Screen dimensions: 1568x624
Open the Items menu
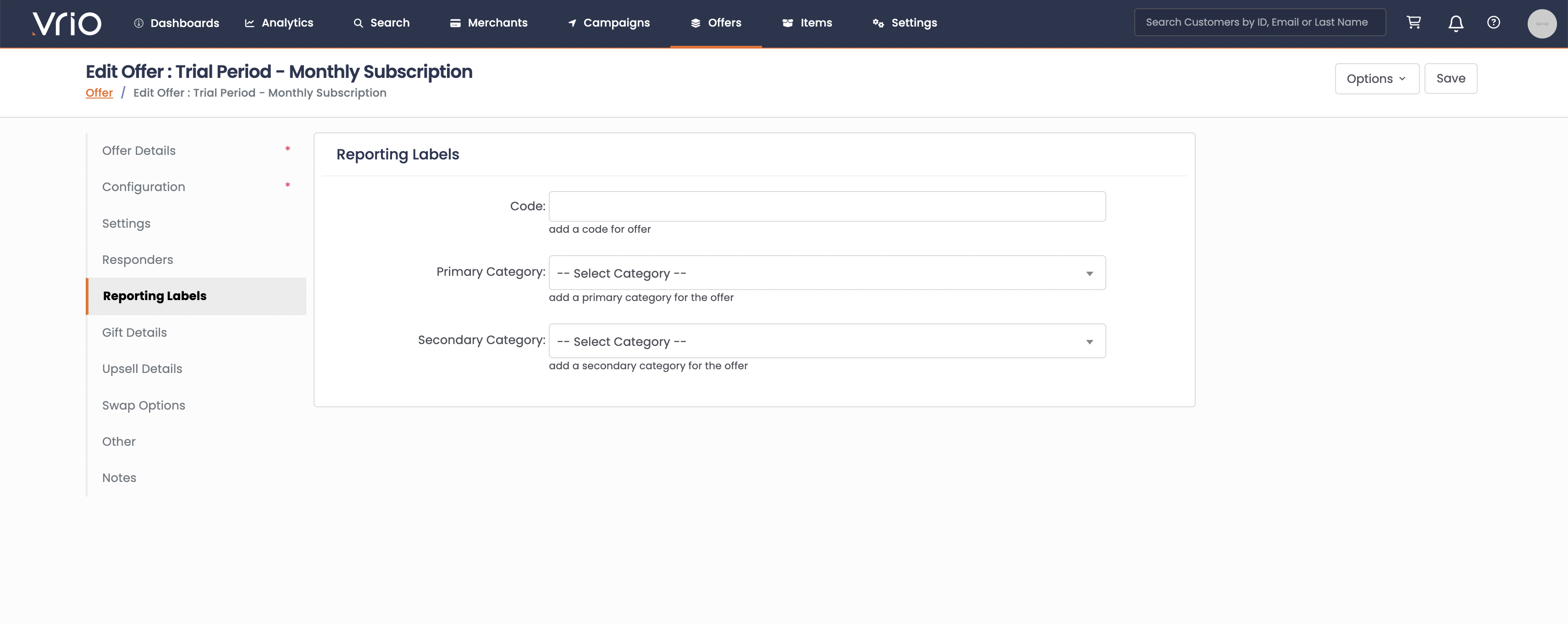[807, 23]
